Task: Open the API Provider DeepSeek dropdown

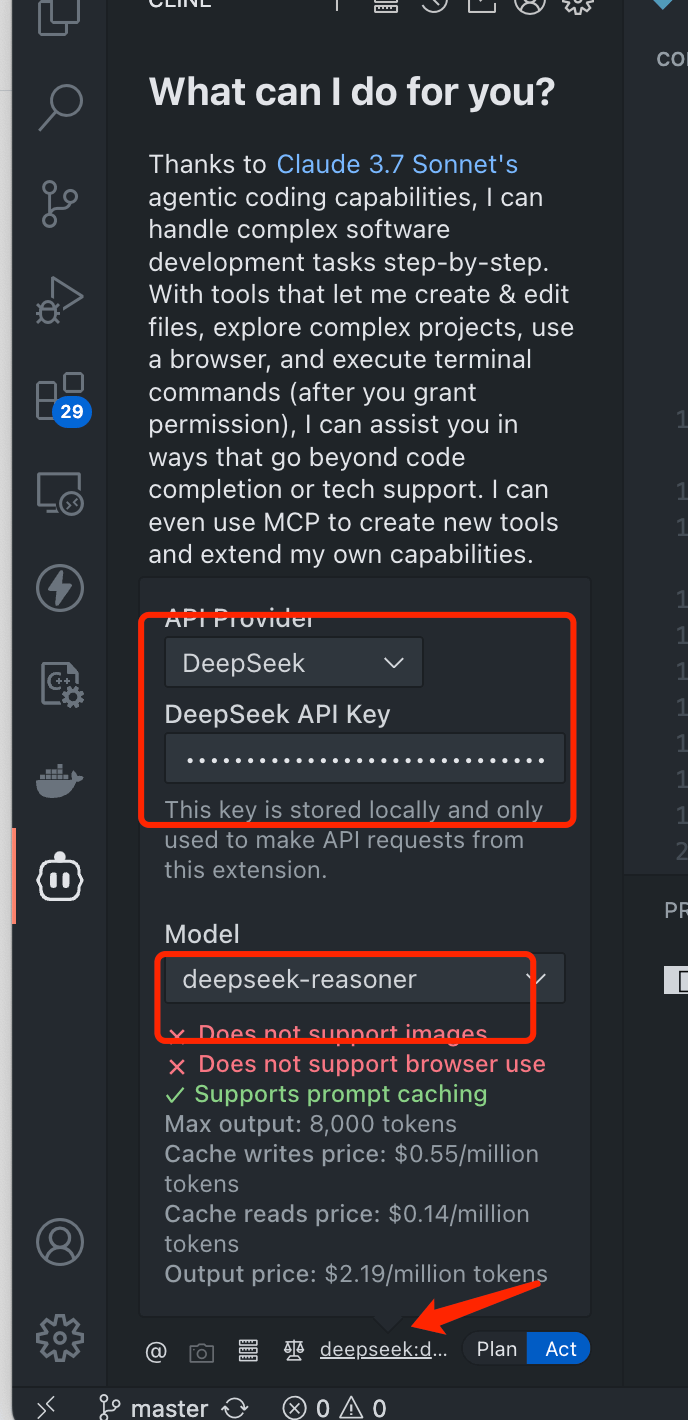Action: pos(294,663)
